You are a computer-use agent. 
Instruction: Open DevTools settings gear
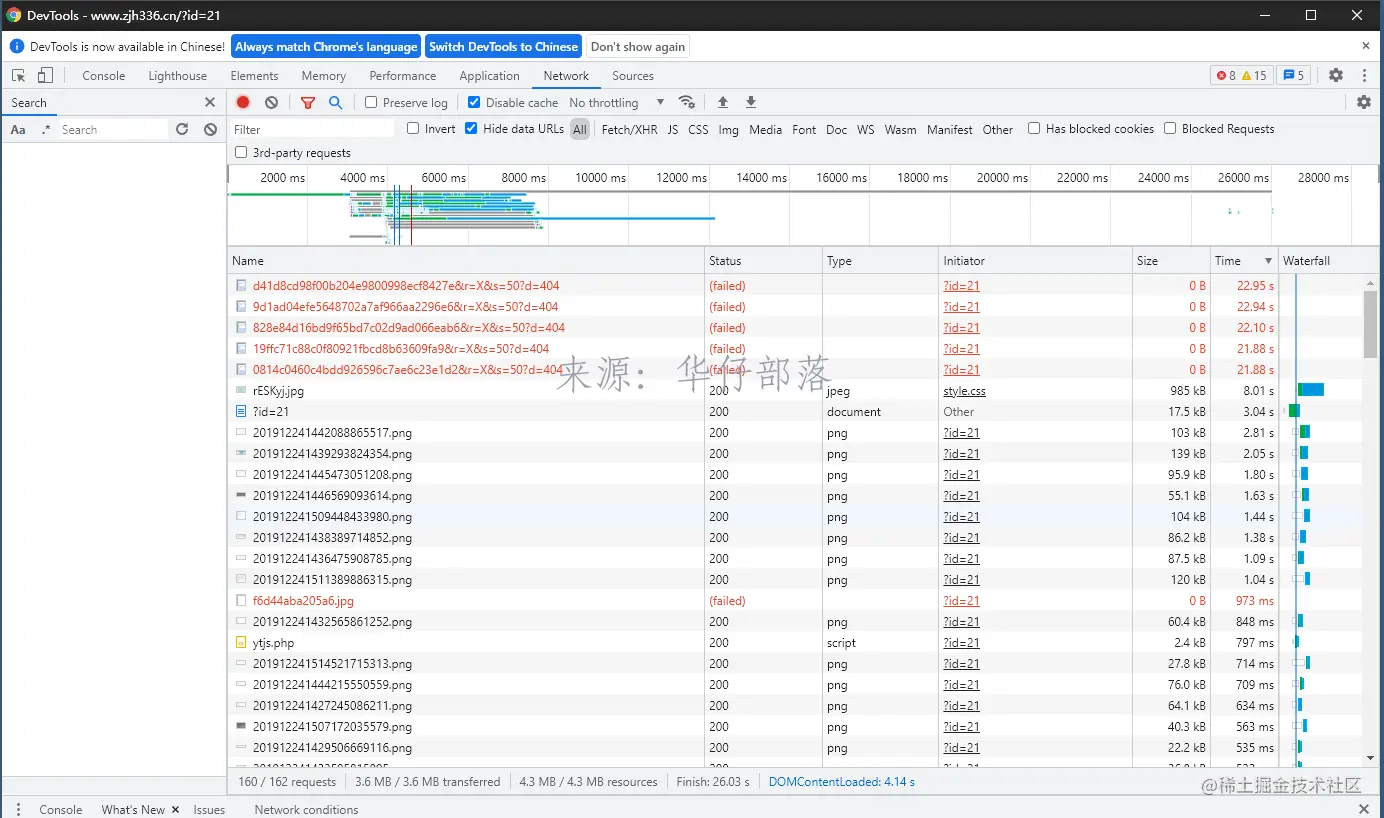click(1336, 75)
